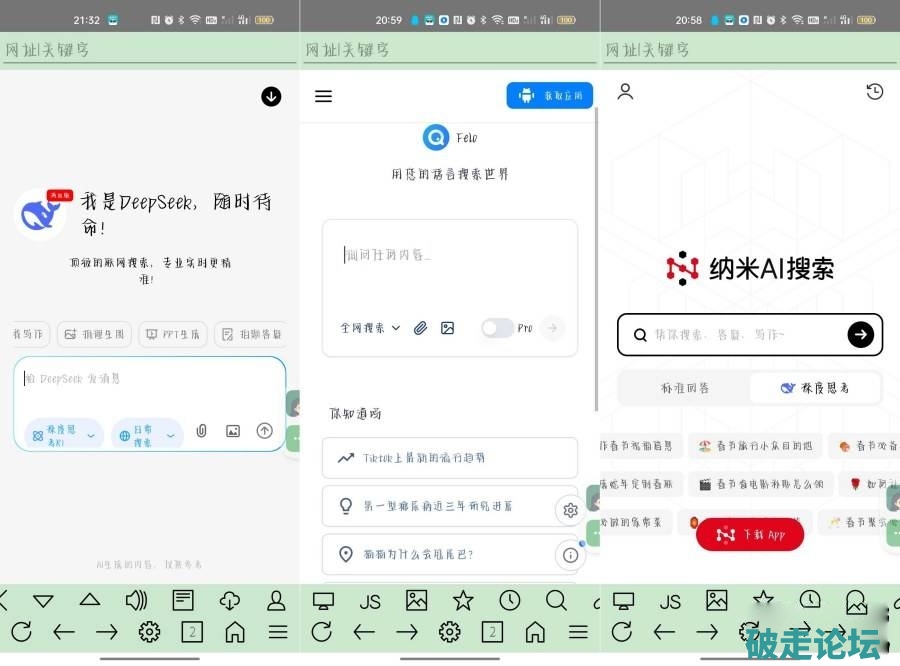Open the user profile icon in Nano AI
This screenshot has height=666, width=900.
[625, 92]
